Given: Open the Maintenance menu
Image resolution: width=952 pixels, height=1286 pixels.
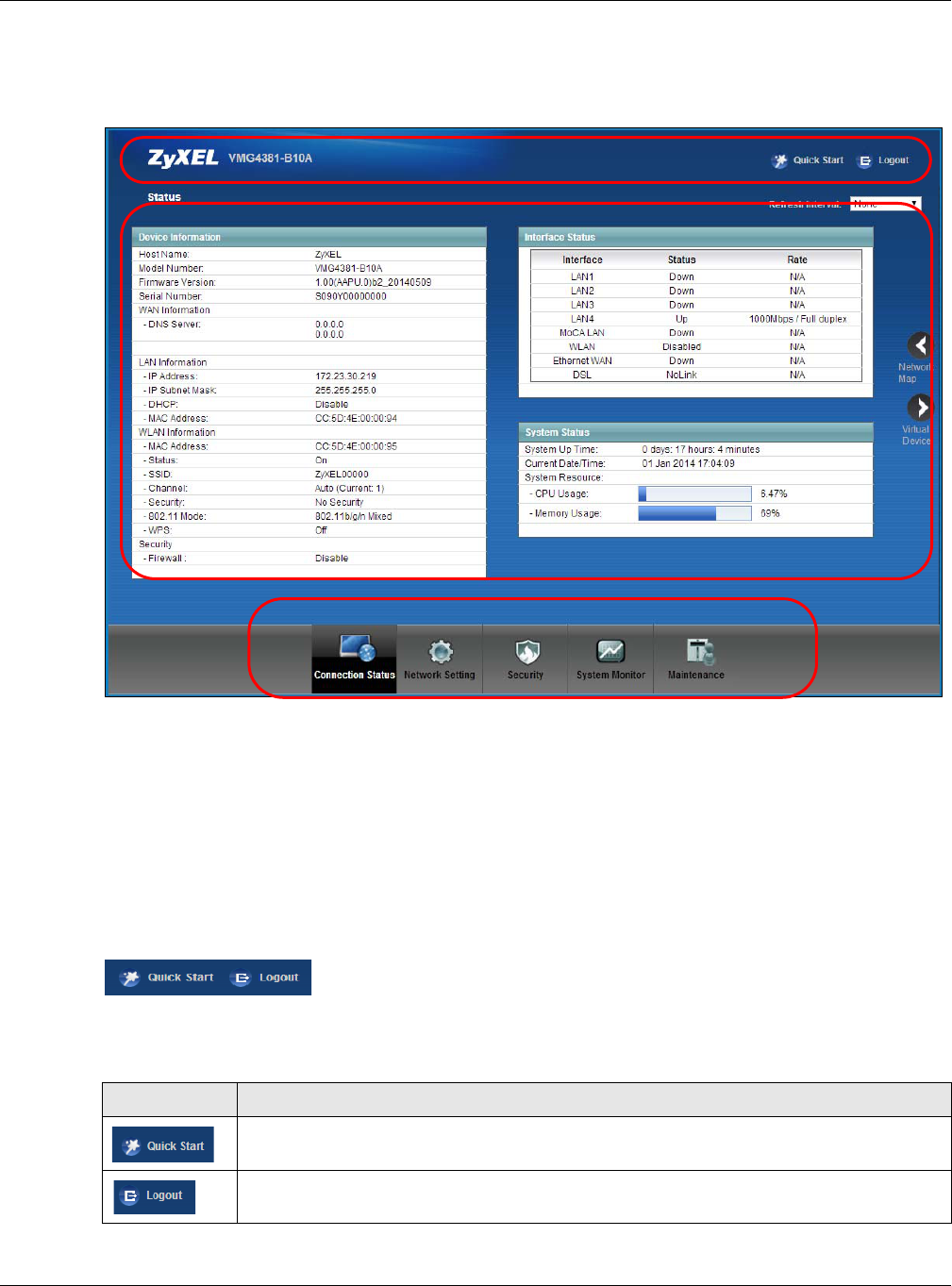Looking at the screenshot, I should pos(696,659).
